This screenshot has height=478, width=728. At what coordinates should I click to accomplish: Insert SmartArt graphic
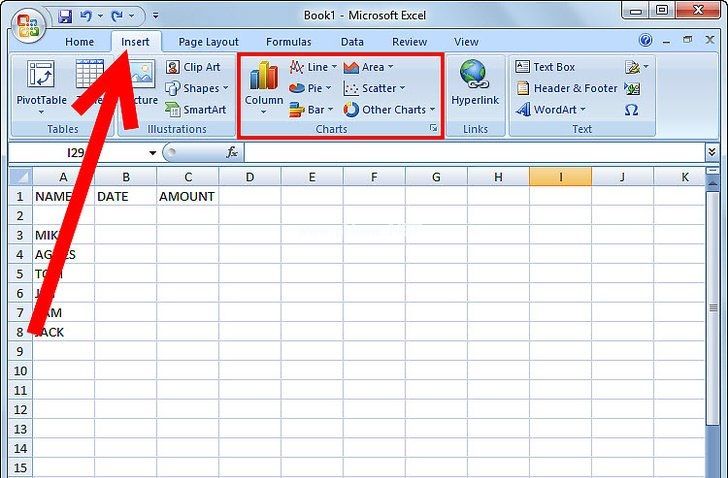coord(196,109)
